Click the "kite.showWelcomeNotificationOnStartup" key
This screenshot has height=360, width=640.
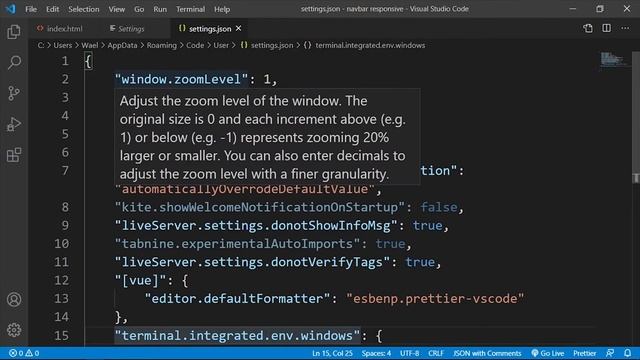[x=260, y=207]
